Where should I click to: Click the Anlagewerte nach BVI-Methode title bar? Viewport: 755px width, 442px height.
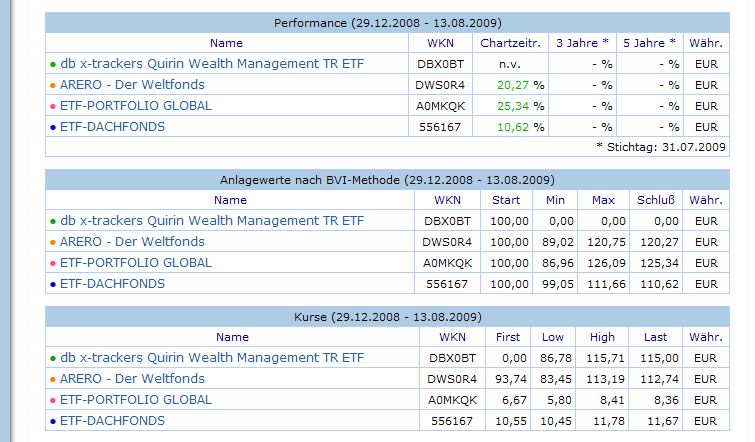[388, 180]
